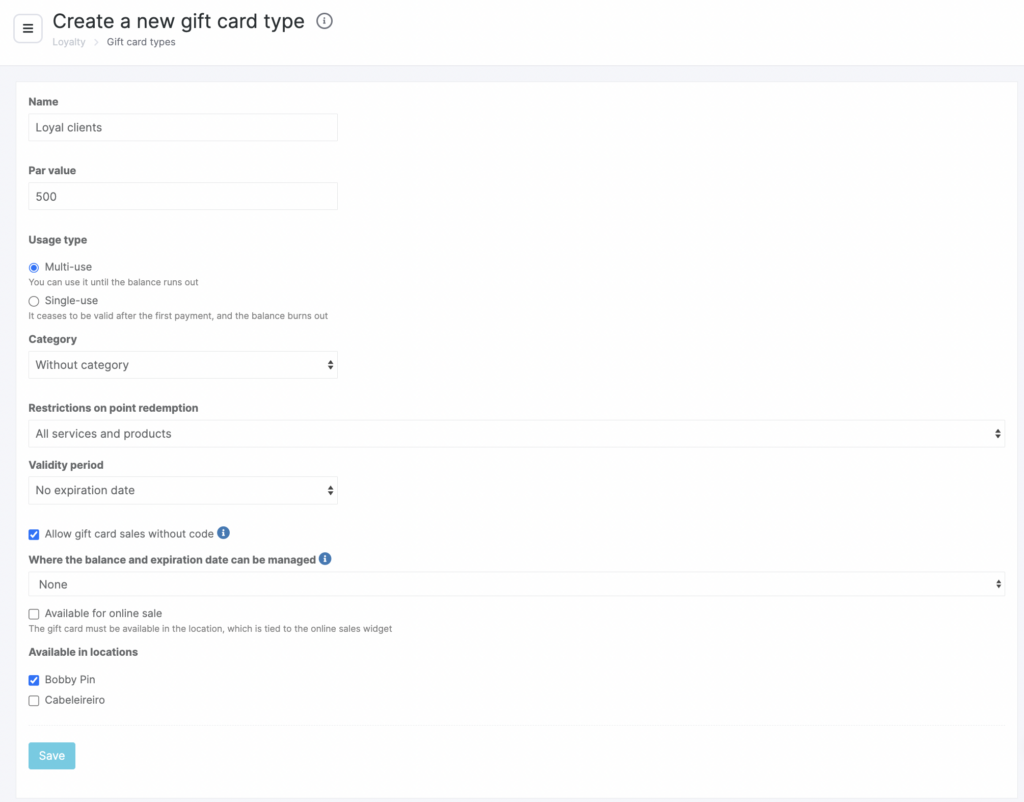
Task: Enable Available for online sale
Action: (34, 614)
